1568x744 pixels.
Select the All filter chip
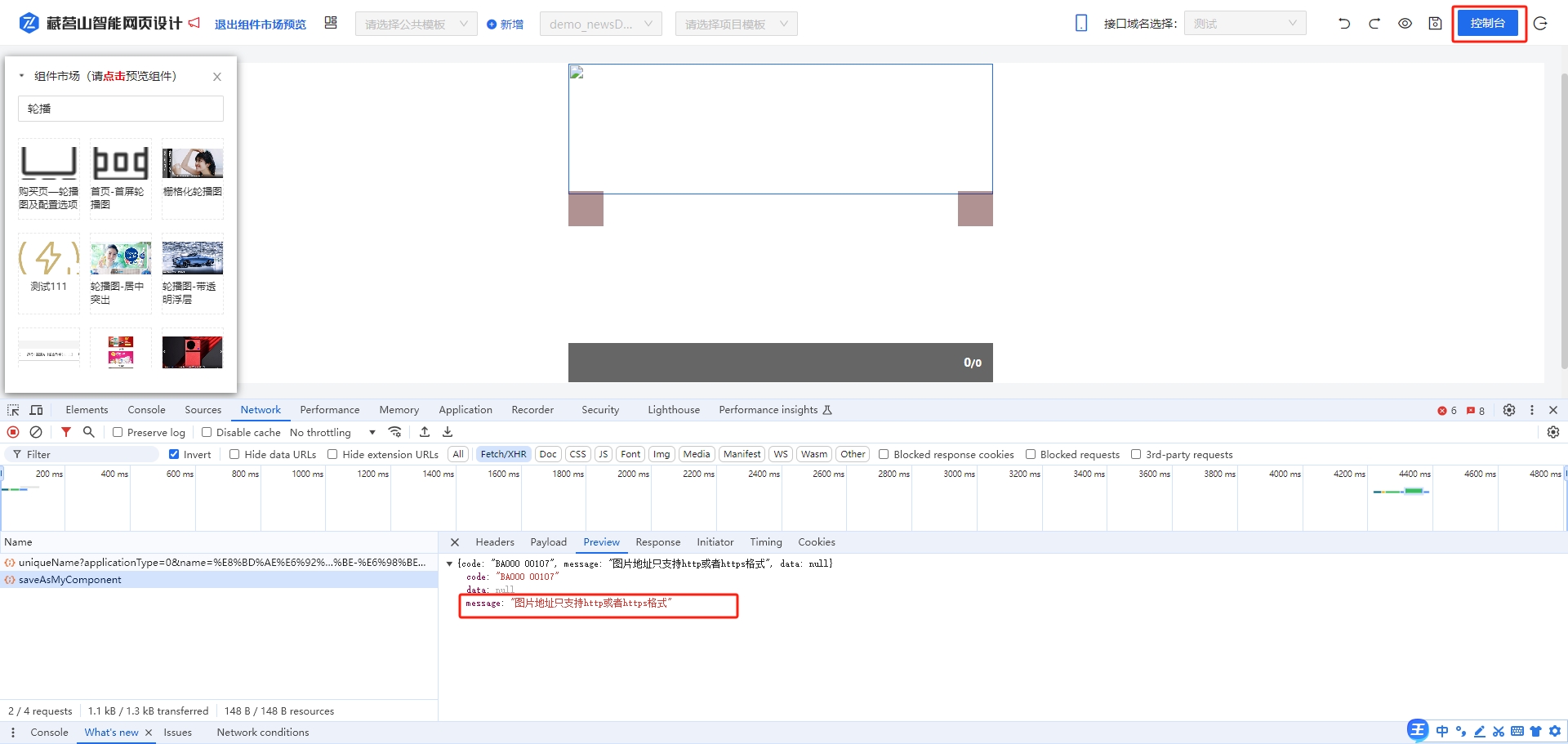pos(458,454)
